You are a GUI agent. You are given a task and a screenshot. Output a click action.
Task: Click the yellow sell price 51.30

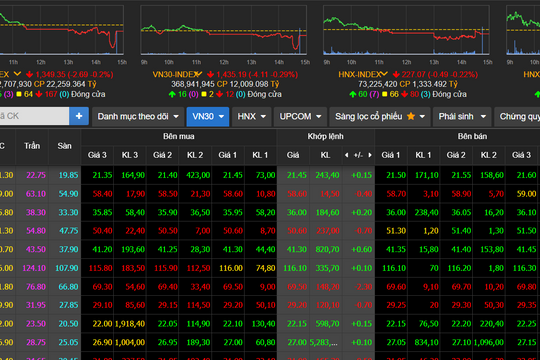point(396,231)
